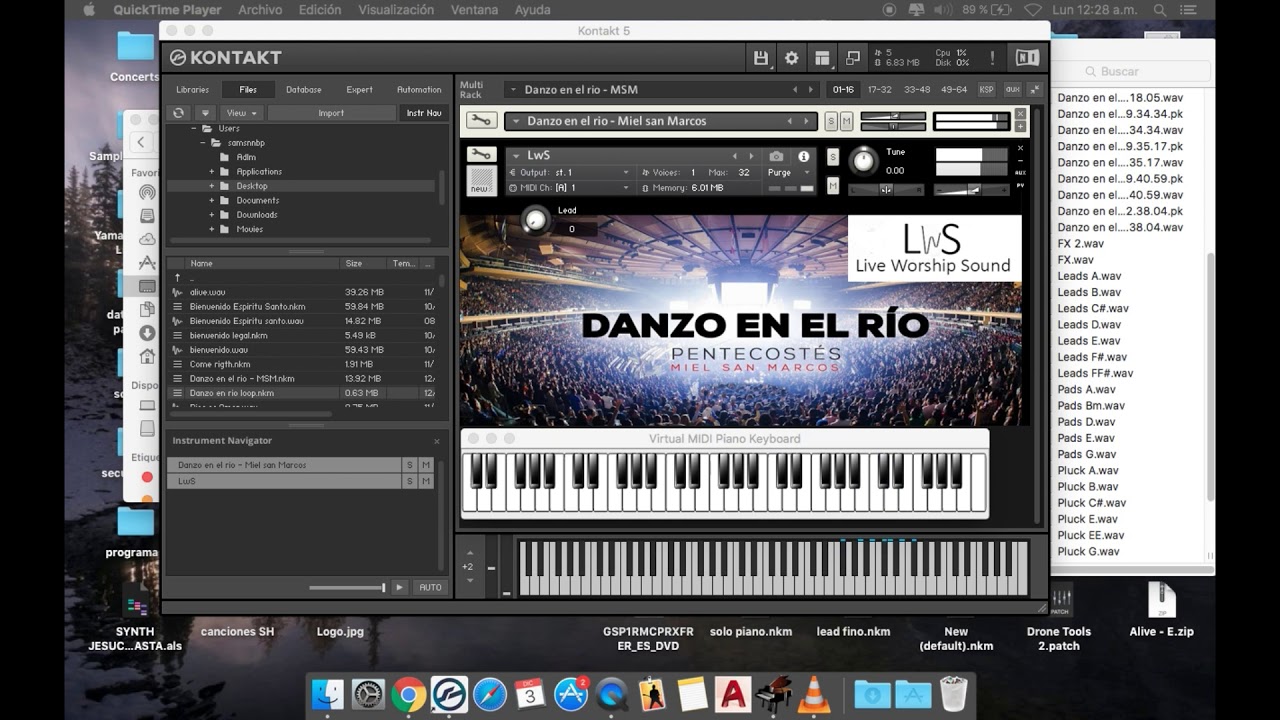Screen dimensions: 1280x720
Task: Close the Instrument Navigator pane
Action: pyautogui.click(x=437, y=441)
